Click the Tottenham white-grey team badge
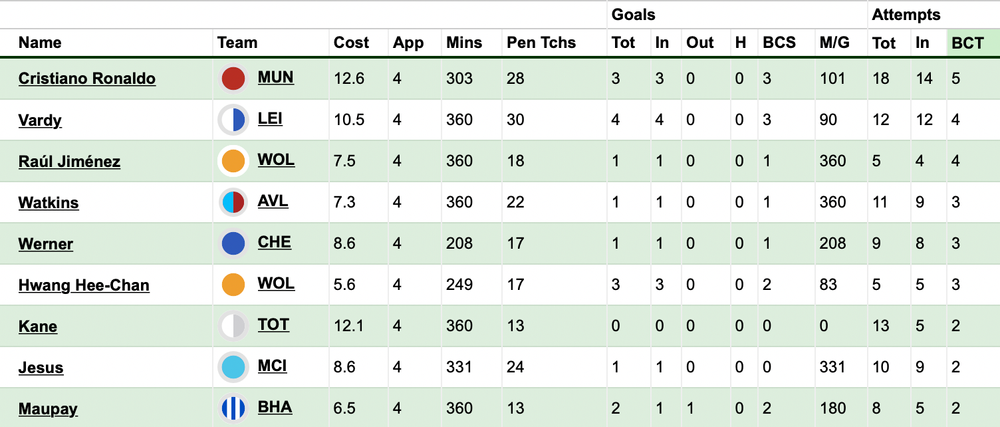This screenshot has width=1000, height=427. click(233, 326)
